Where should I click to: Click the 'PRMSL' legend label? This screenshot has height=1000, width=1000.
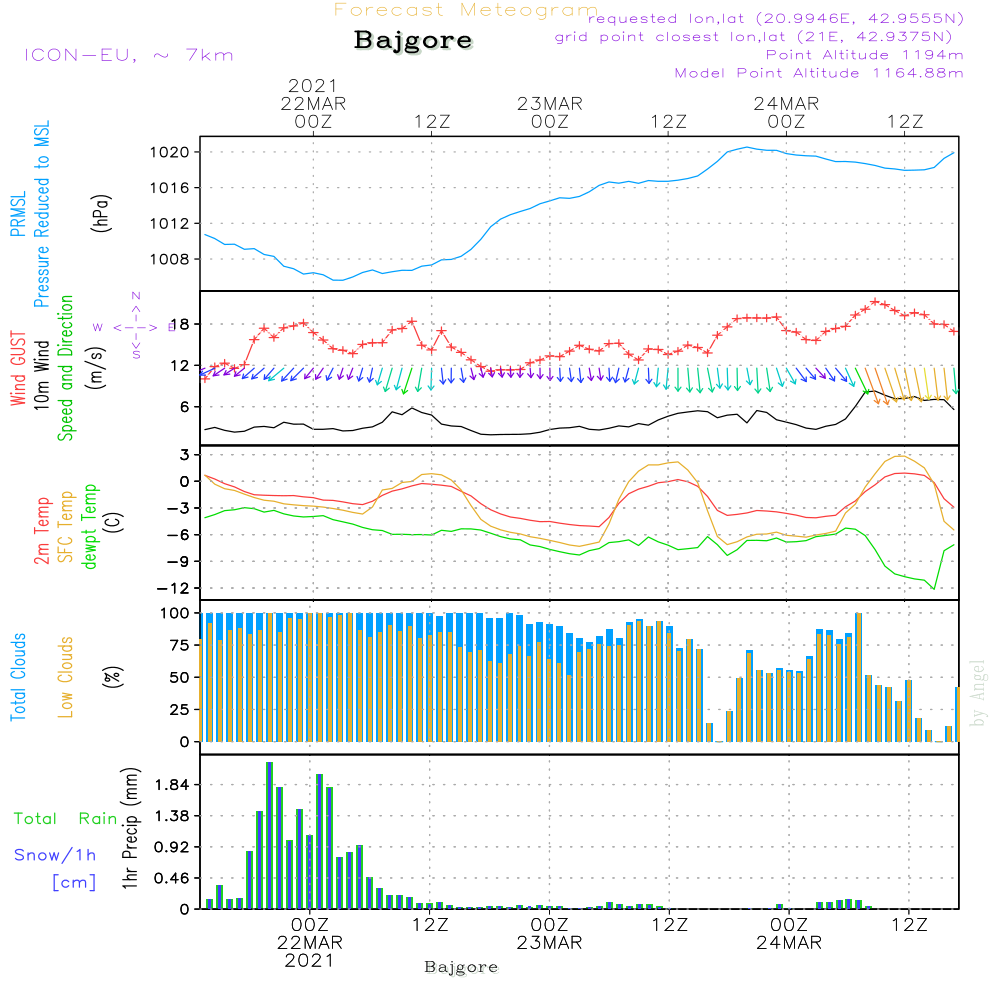(18, 214)
